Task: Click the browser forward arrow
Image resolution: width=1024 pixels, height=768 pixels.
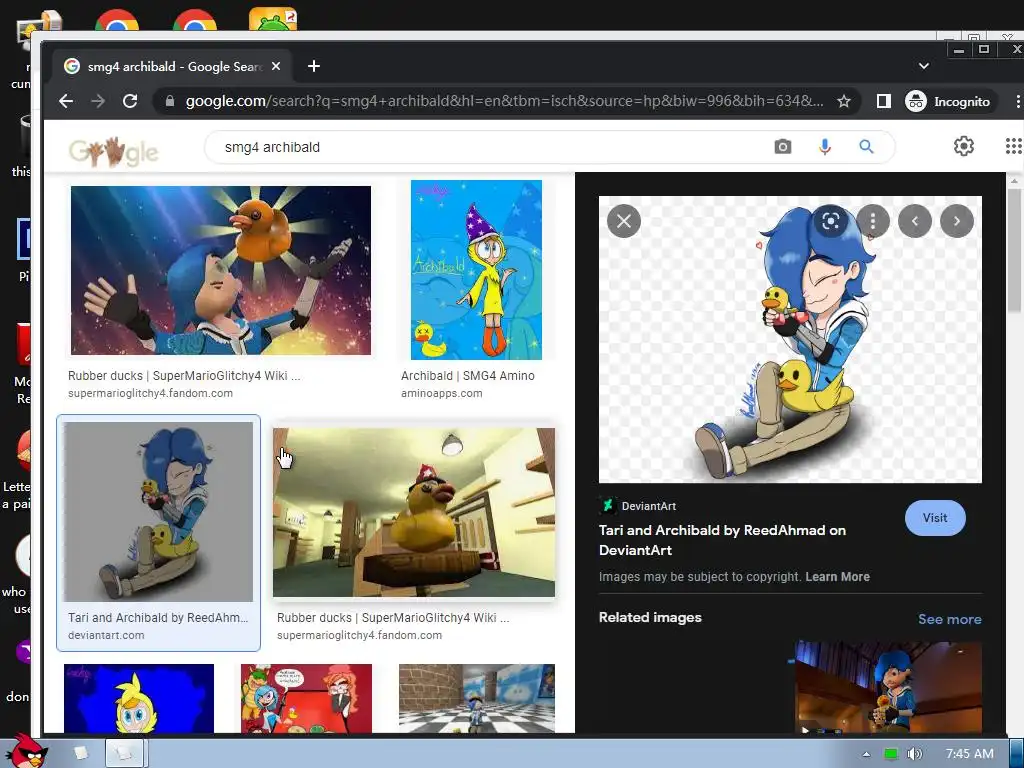Action: click(98, 101)
